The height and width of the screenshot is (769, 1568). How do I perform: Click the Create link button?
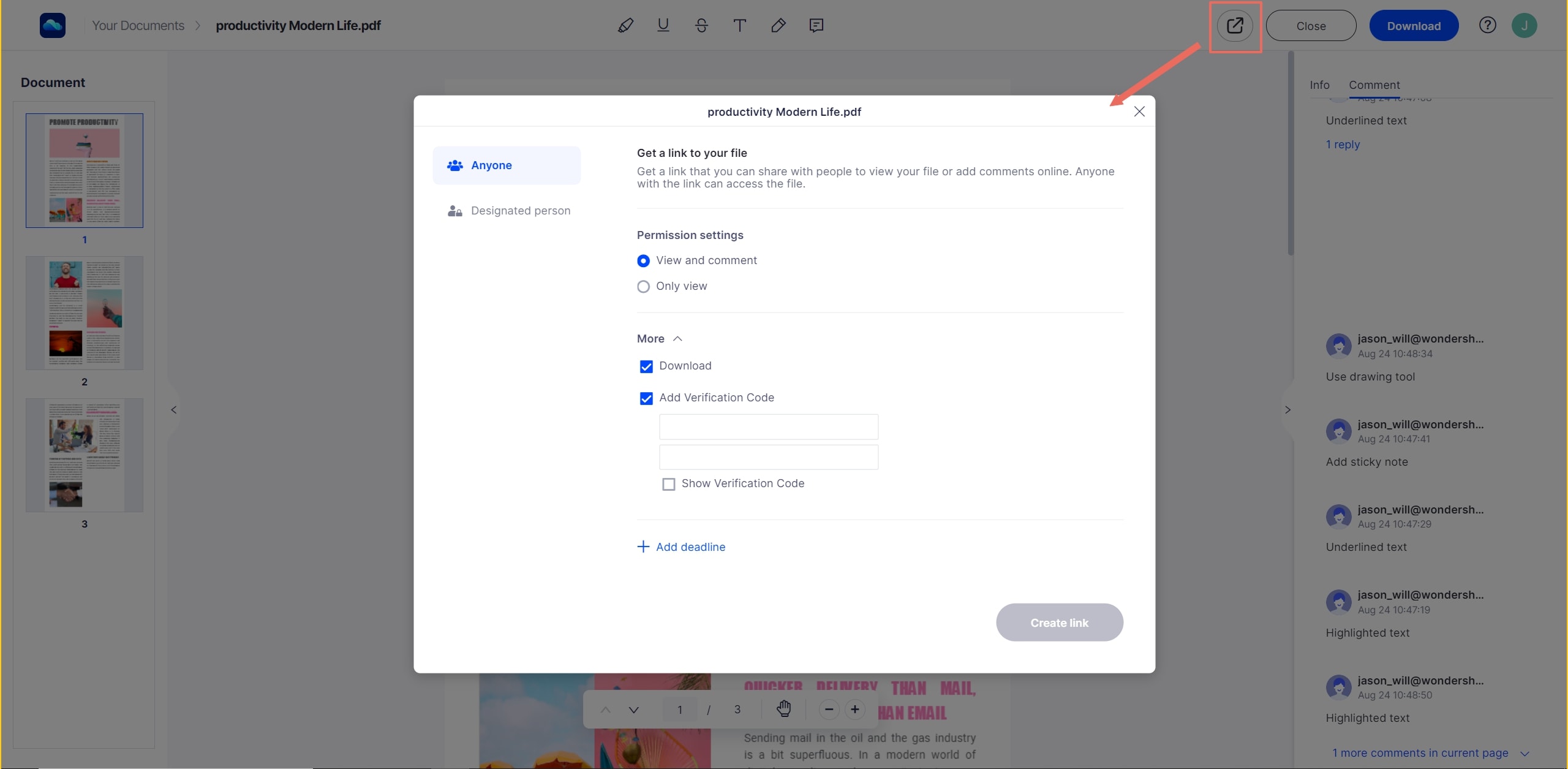[1059, 623]
